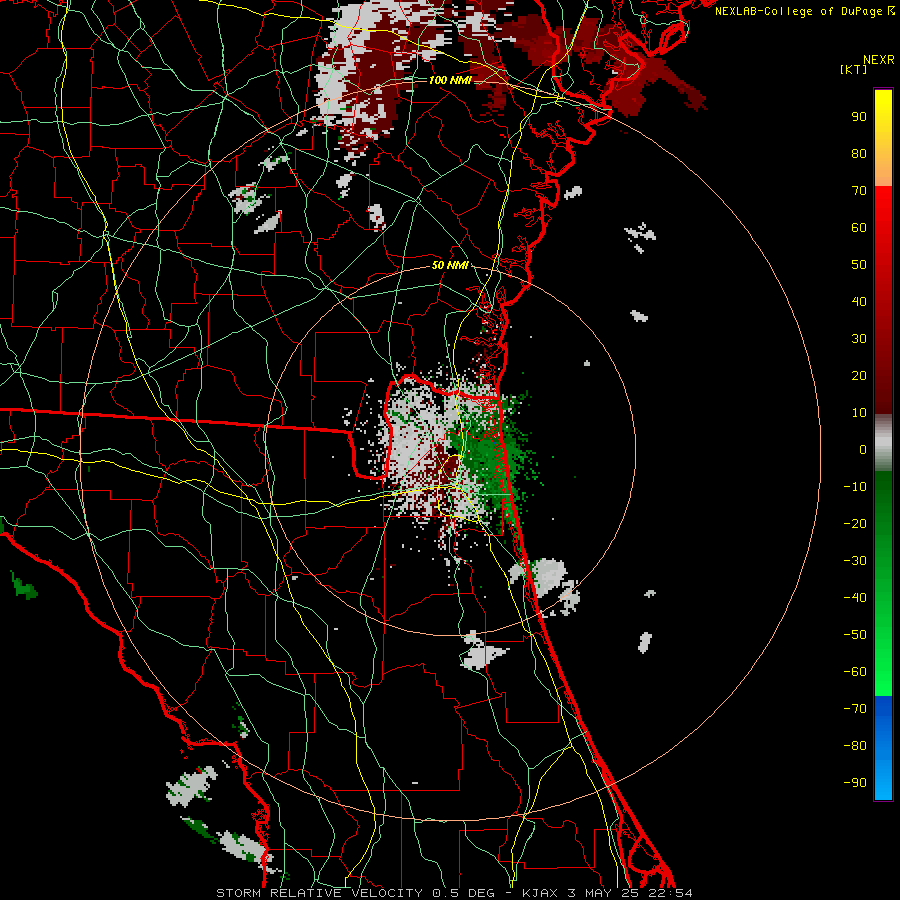Click the 100 NMI range ring label

click(450, 80)
